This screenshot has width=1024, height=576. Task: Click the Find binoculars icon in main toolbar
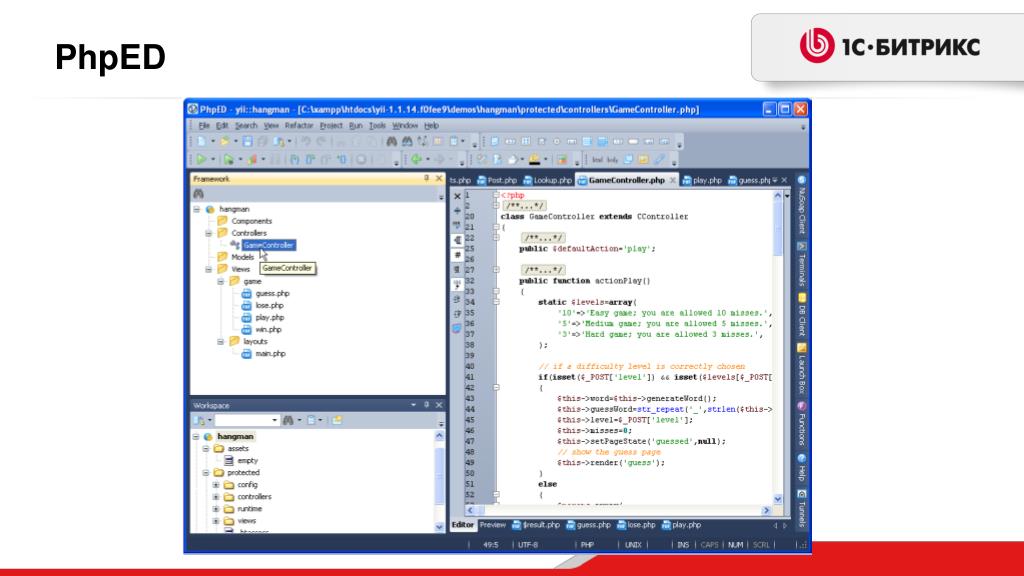(391, 141)
